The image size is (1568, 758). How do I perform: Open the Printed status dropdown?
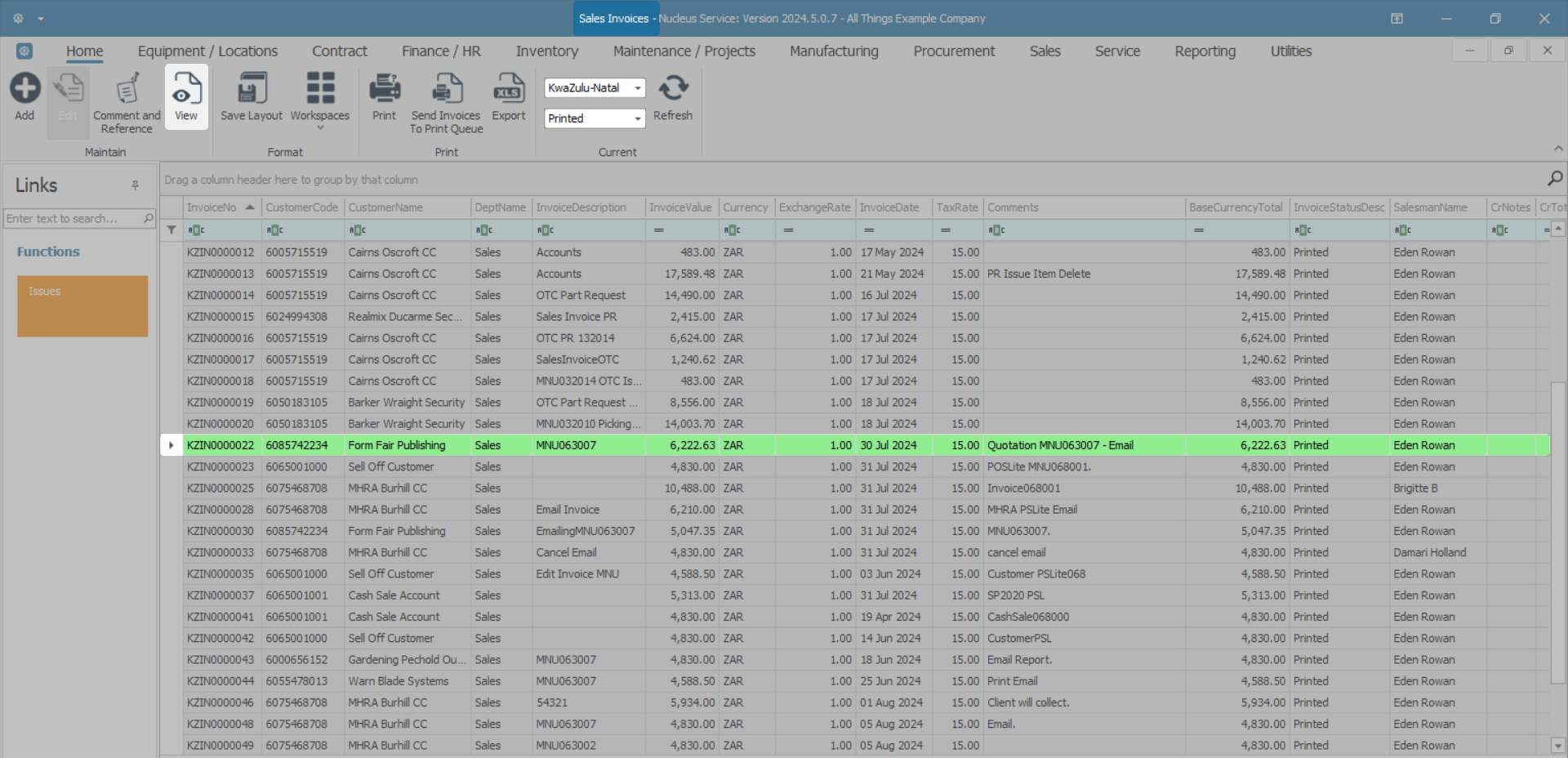coord(638,119)
